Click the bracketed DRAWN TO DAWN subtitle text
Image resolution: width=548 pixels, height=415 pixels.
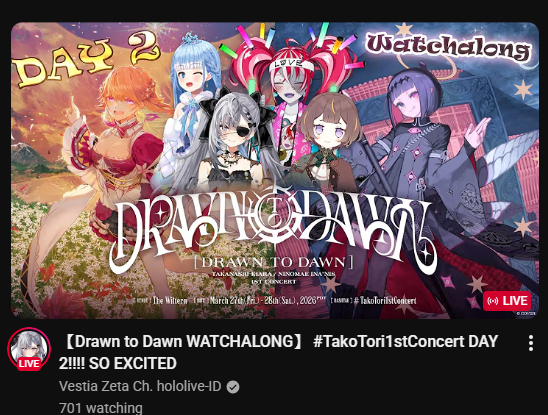pos(273,262)
